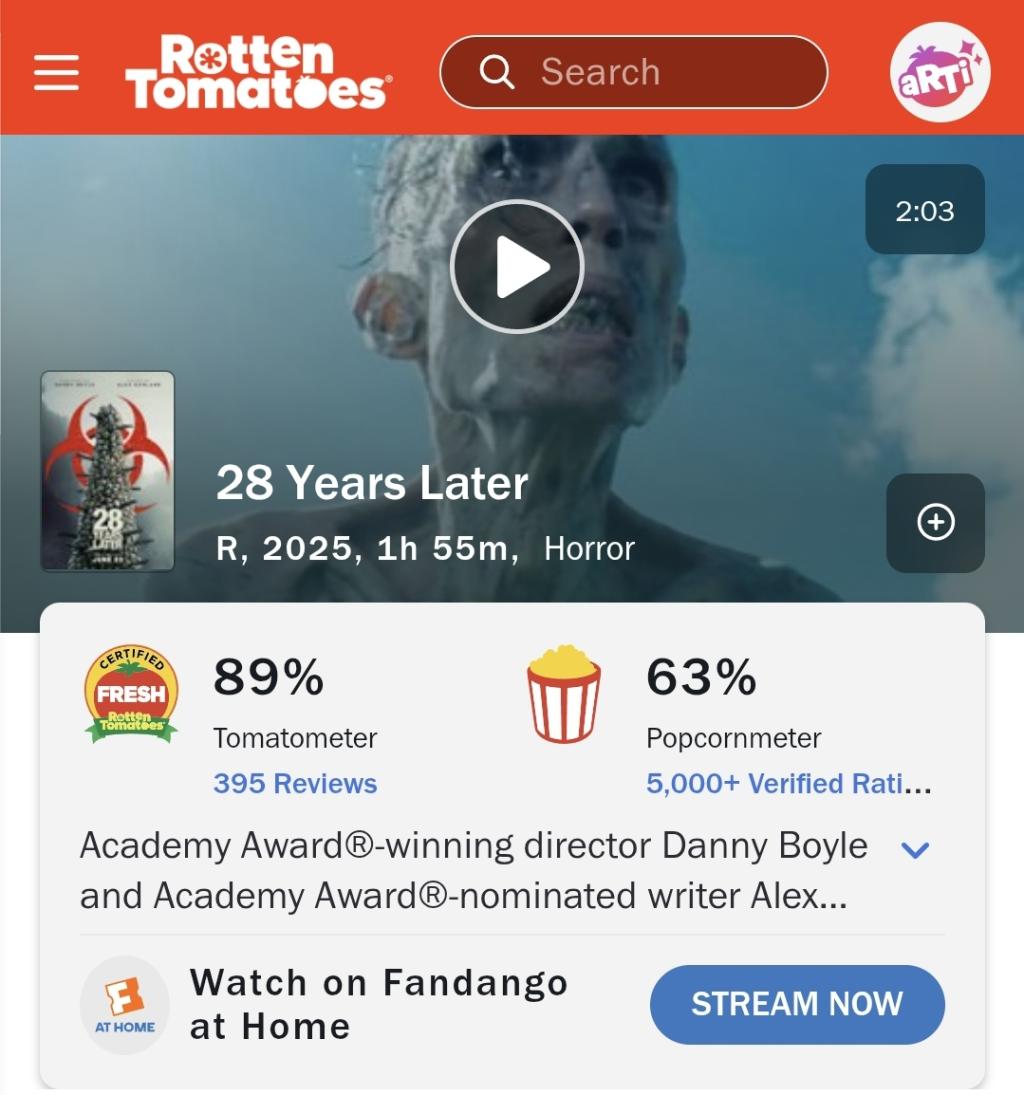1024x1095 pixels.
Task: Click the magnifying glass search icon
Action: 497,72
